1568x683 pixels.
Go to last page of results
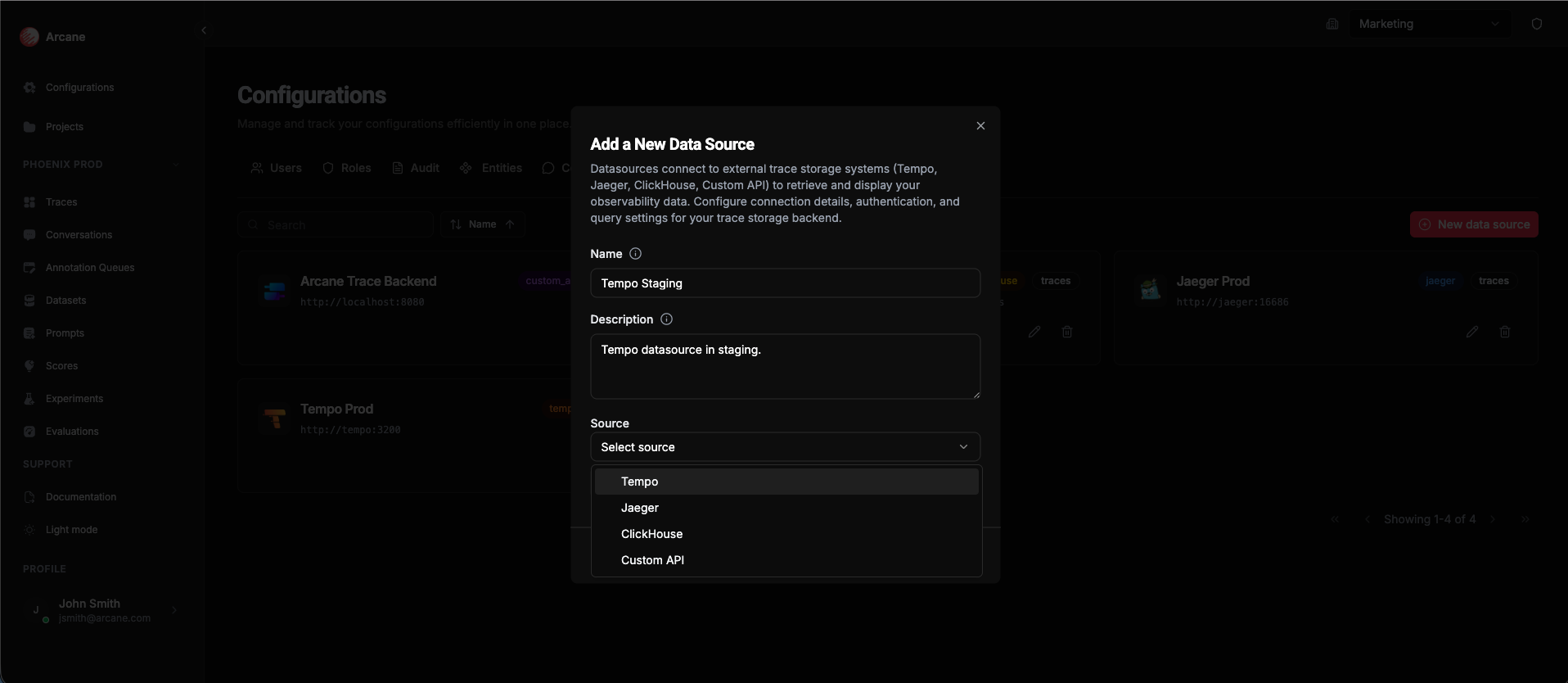[x=1525, y=519]
